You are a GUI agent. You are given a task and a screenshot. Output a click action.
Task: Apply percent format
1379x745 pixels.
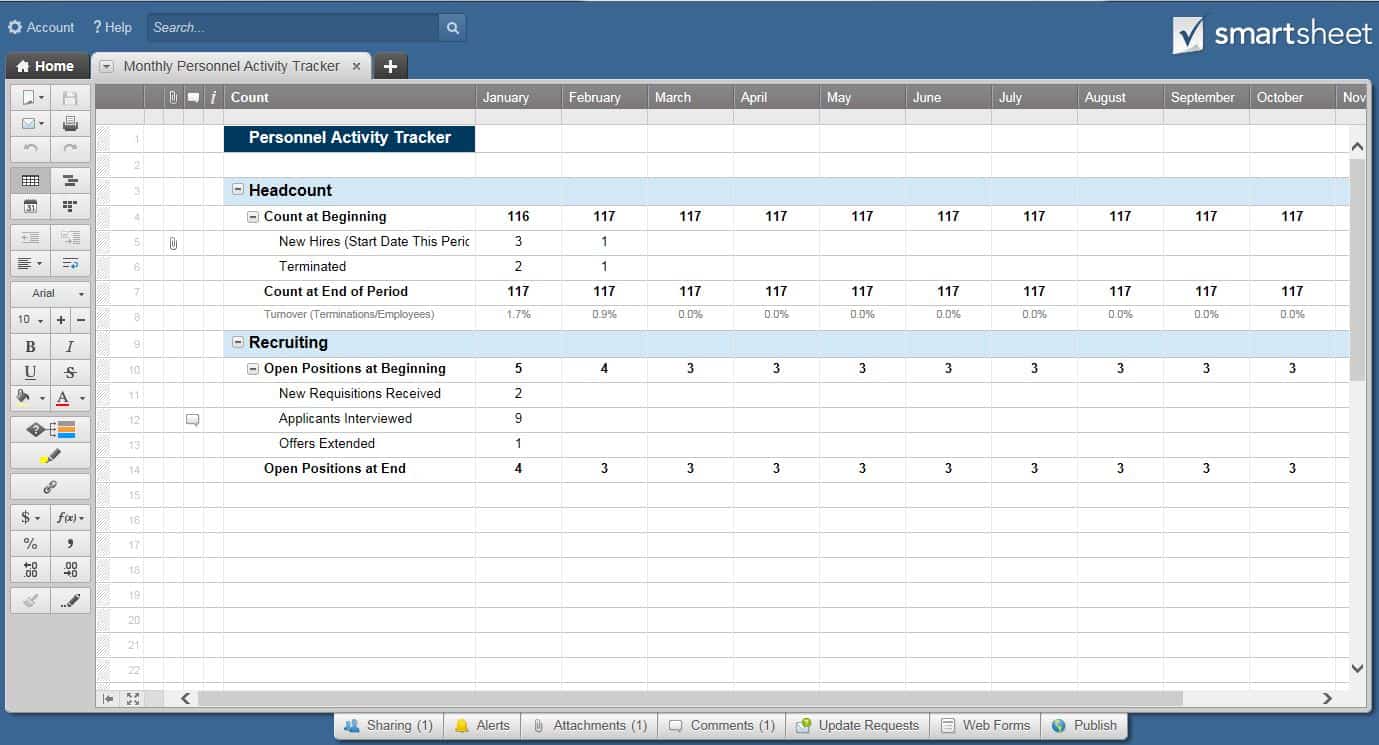point(30,543)
